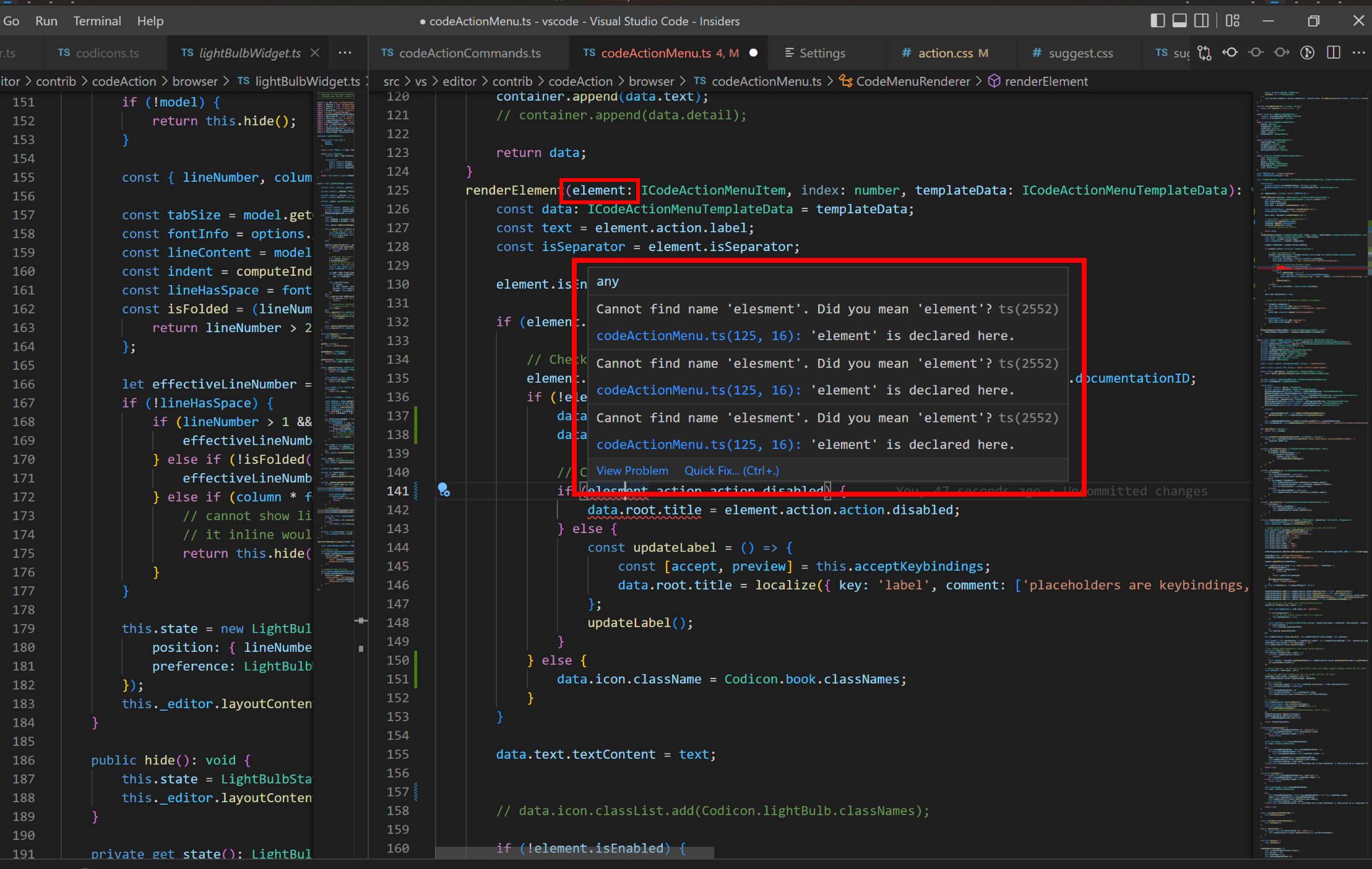Switch to the codeActionCommands.ts tab
The width and height of the screenshot is (1372, 869).
469,53
